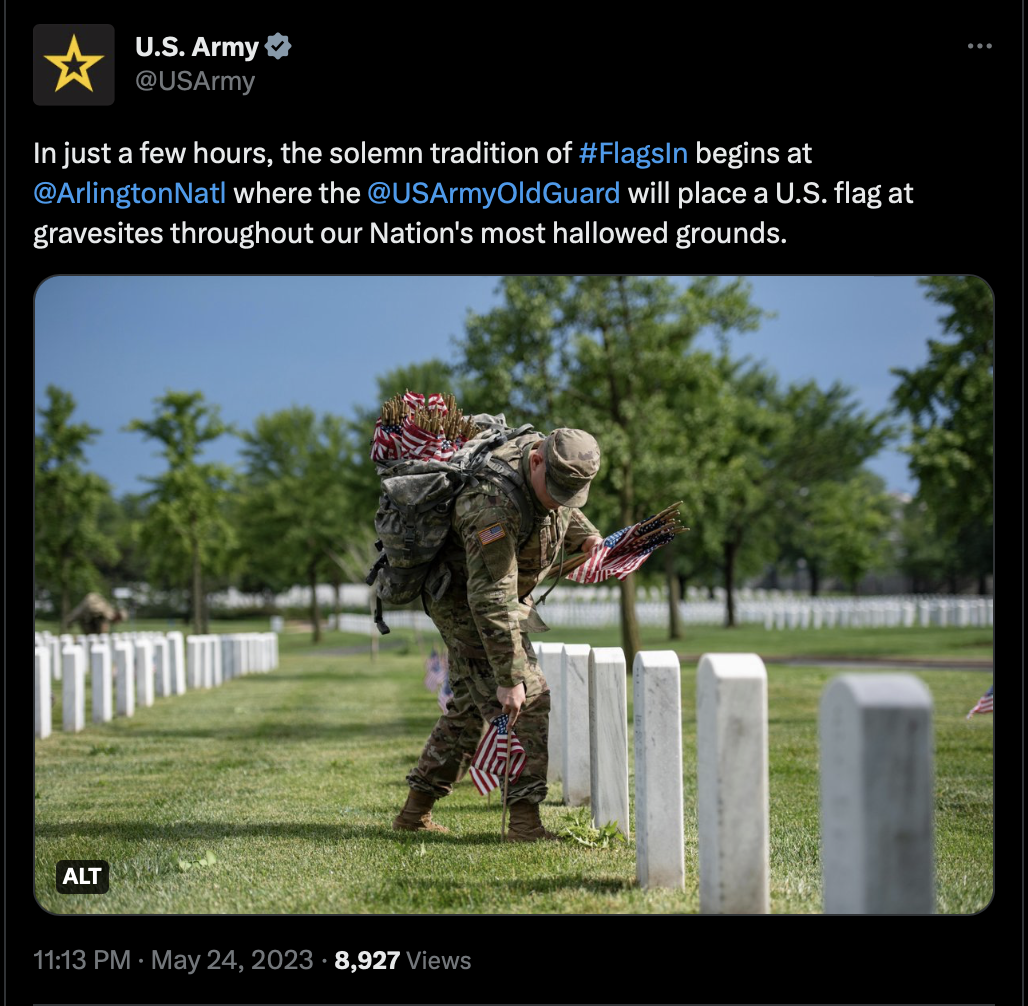Viewport: 1028px width, 1006px height.
Task: View the 8,927 Views analytics
Action: pos(403,960)
